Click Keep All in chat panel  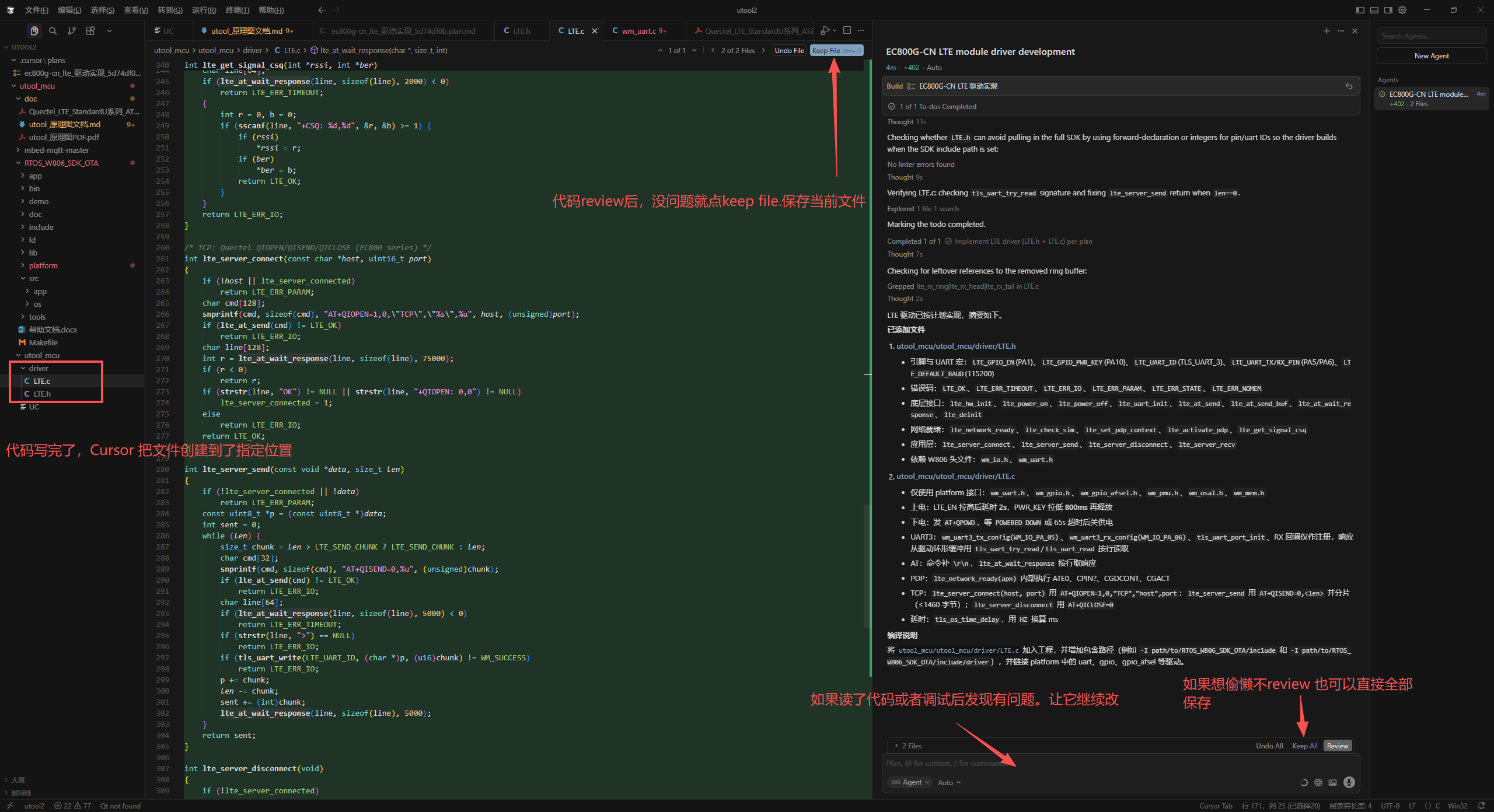tap(1304, 745)
